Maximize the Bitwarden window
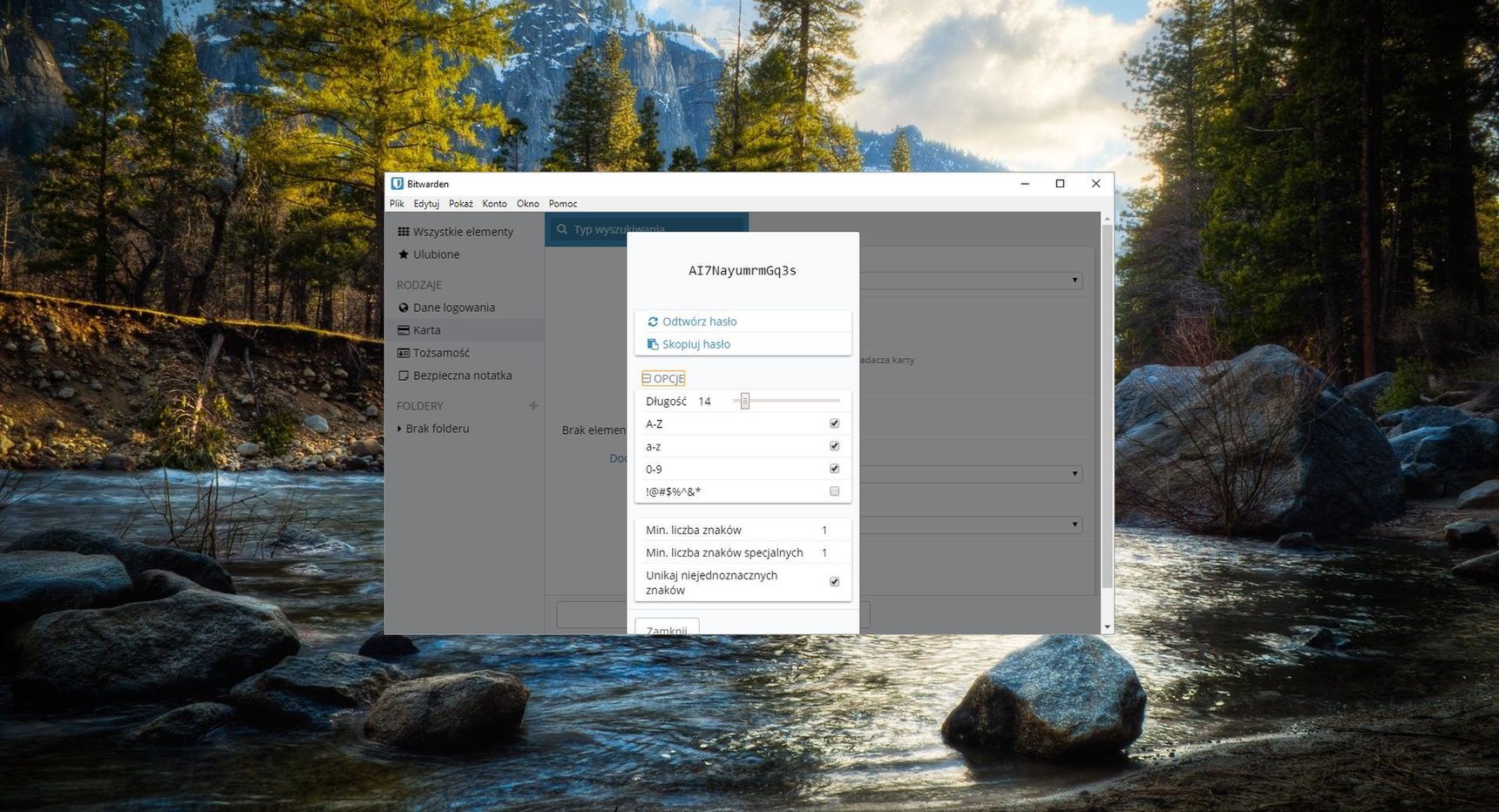 pyautogui.click(x=1060, y=184)
